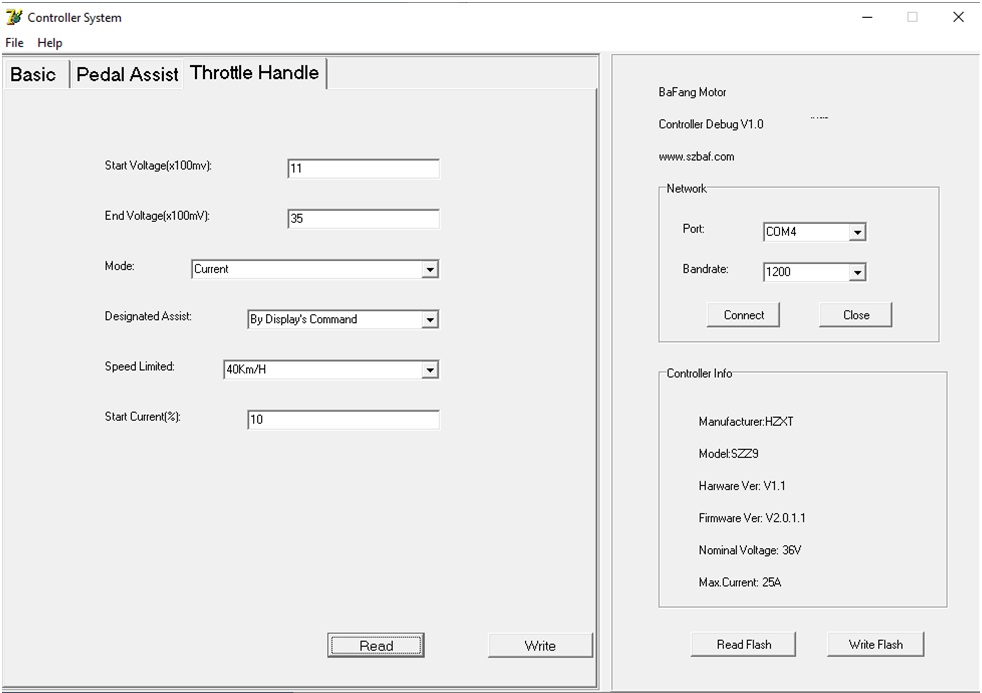982x693 pixels.
Task: Click the Designated Assist label
Action: point(148,316)
